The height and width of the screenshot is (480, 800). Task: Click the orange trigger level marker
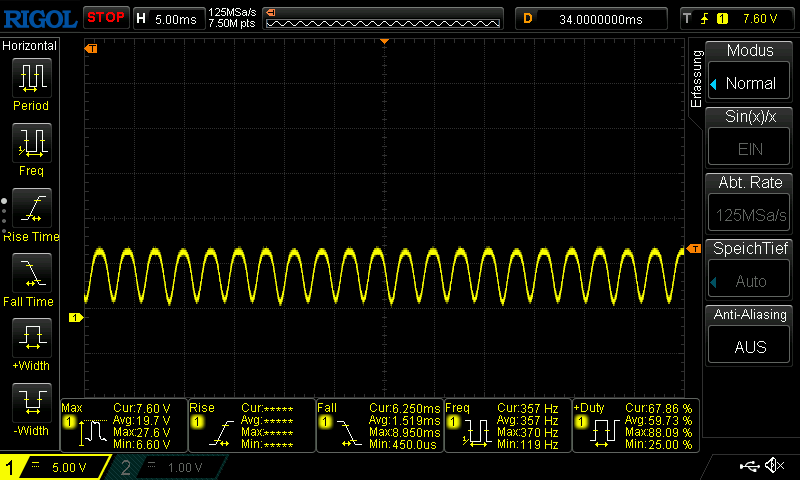(693, 248)
